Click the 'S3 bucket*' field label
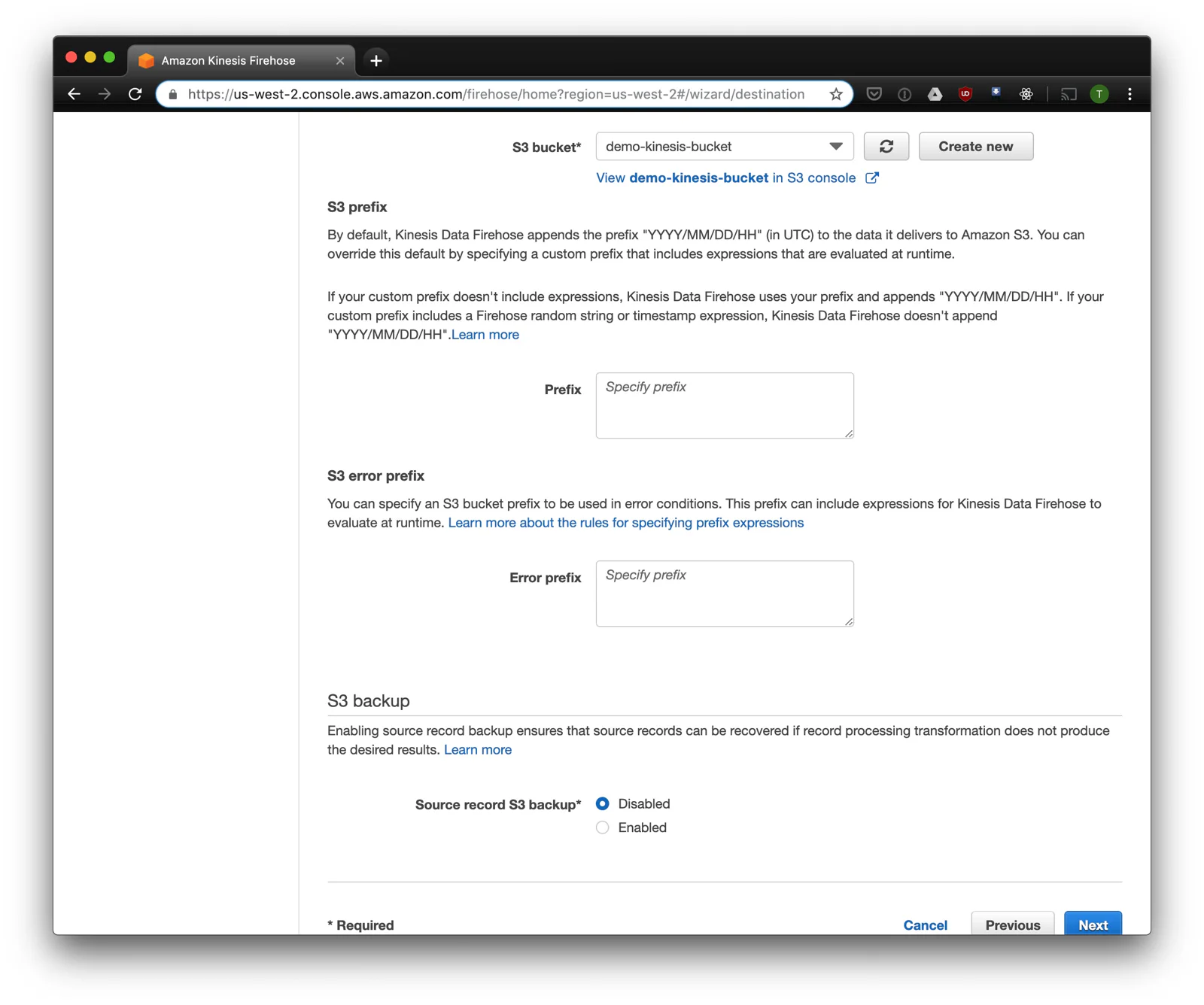1204x1005 pixels. (x=547, y=147)
